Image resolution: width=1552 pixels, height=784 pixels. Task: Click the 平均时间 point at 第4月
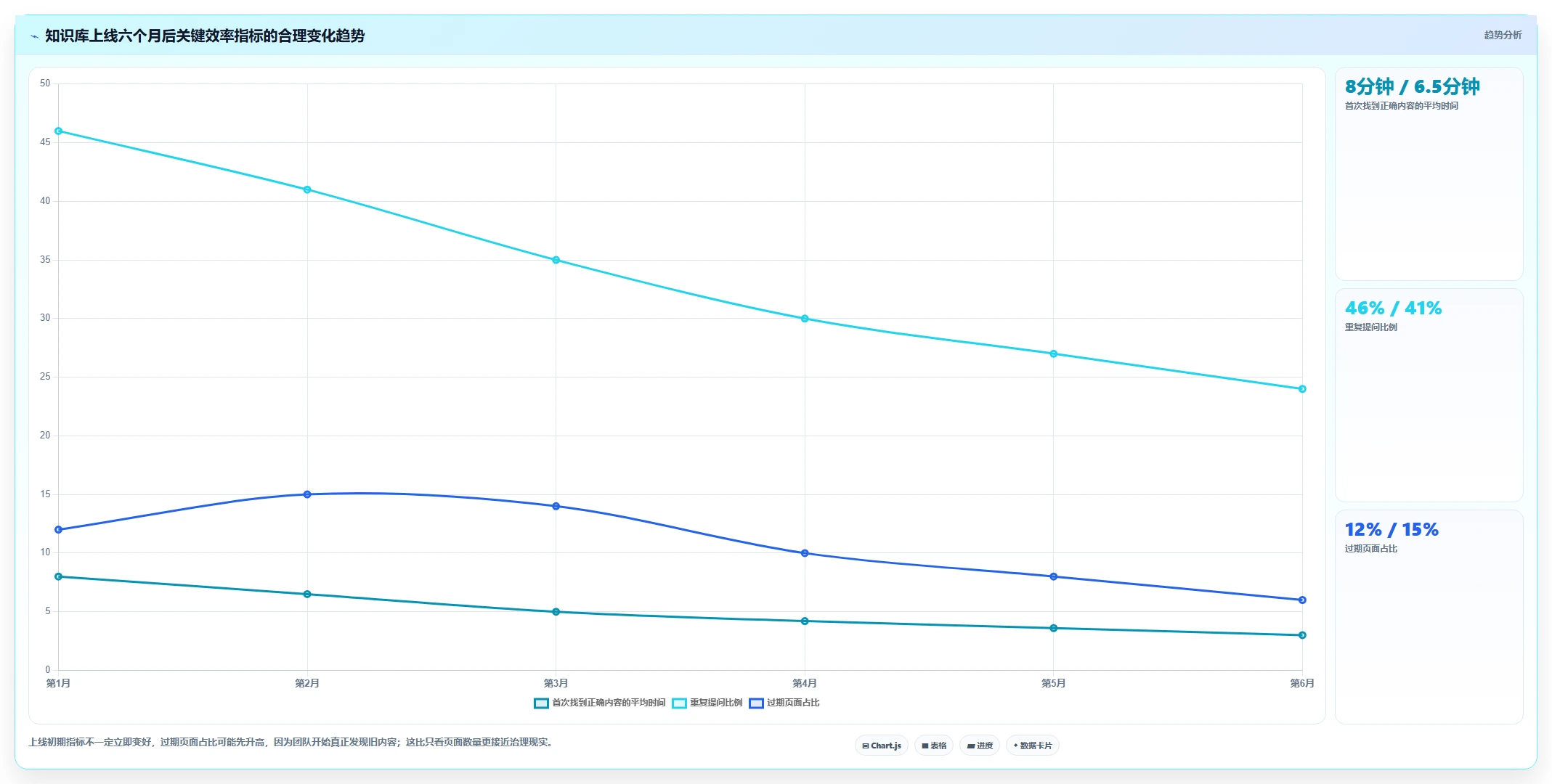[x=805, y=621]
